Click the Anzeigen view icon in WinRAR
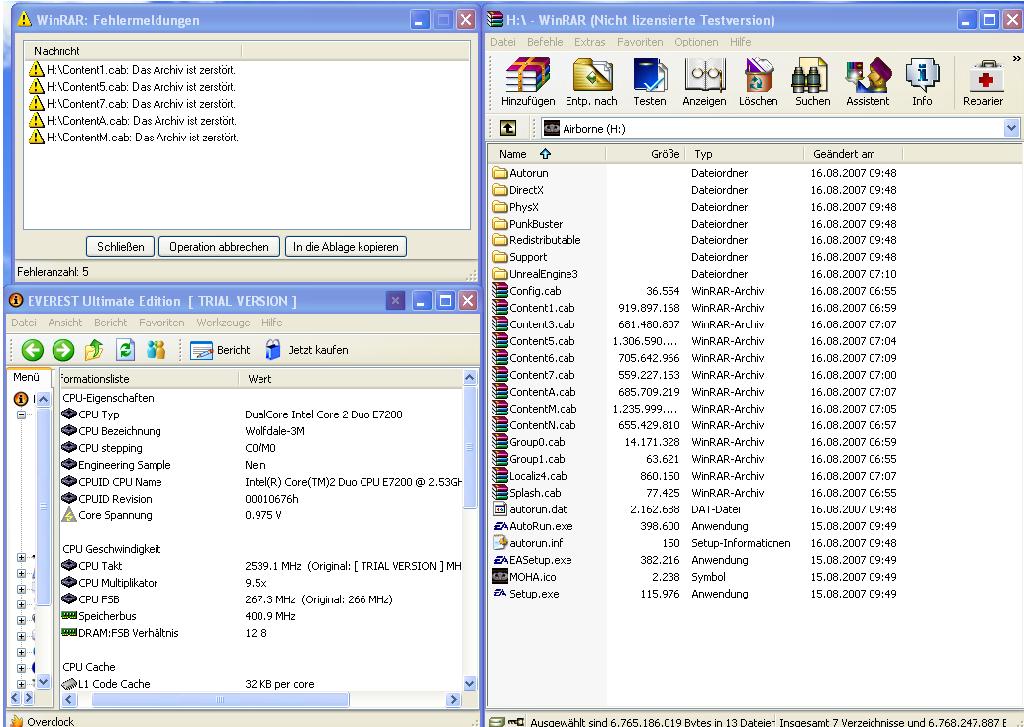The height and width of the screenshot is (727, 1024). tap(704, 80)
